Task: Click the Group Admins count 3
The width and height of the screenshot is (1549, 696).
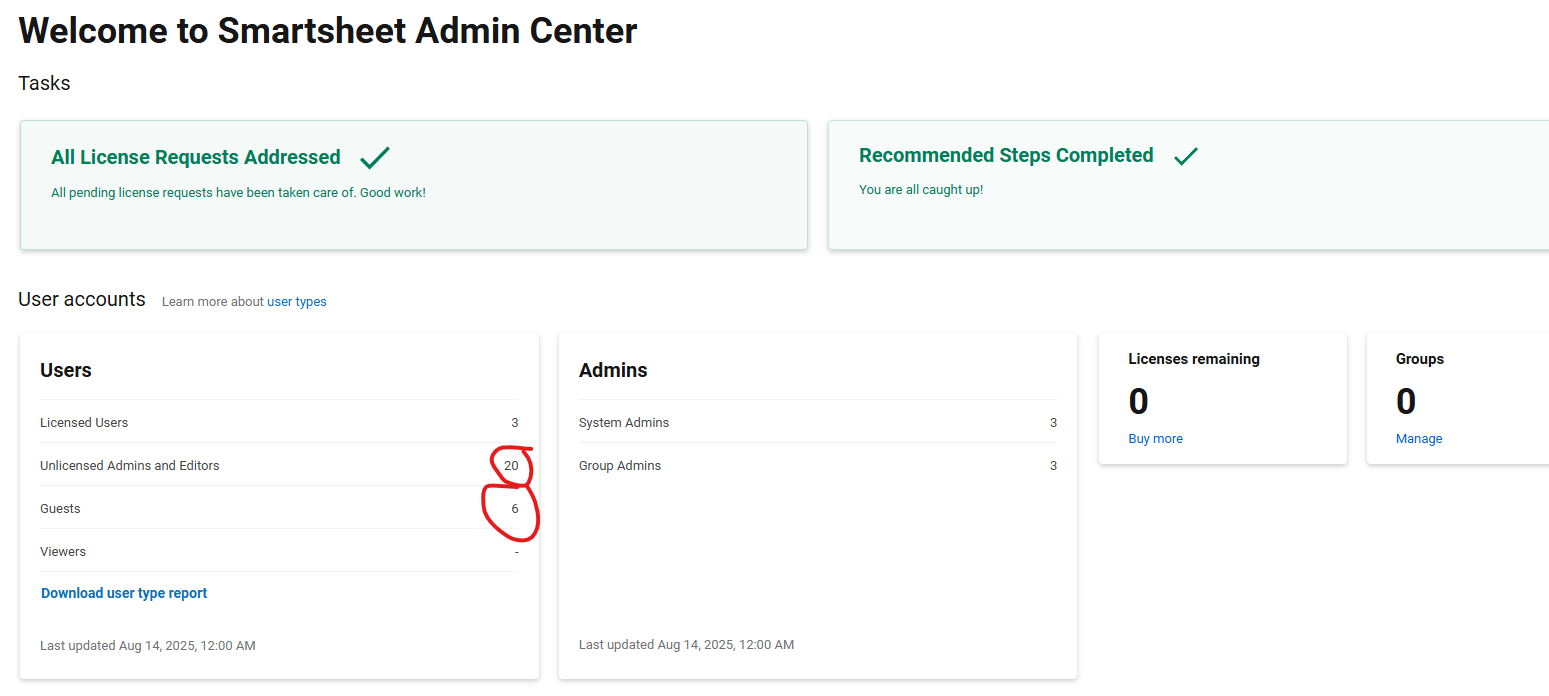Action: pyautogui.click(x=1053, y=465)
